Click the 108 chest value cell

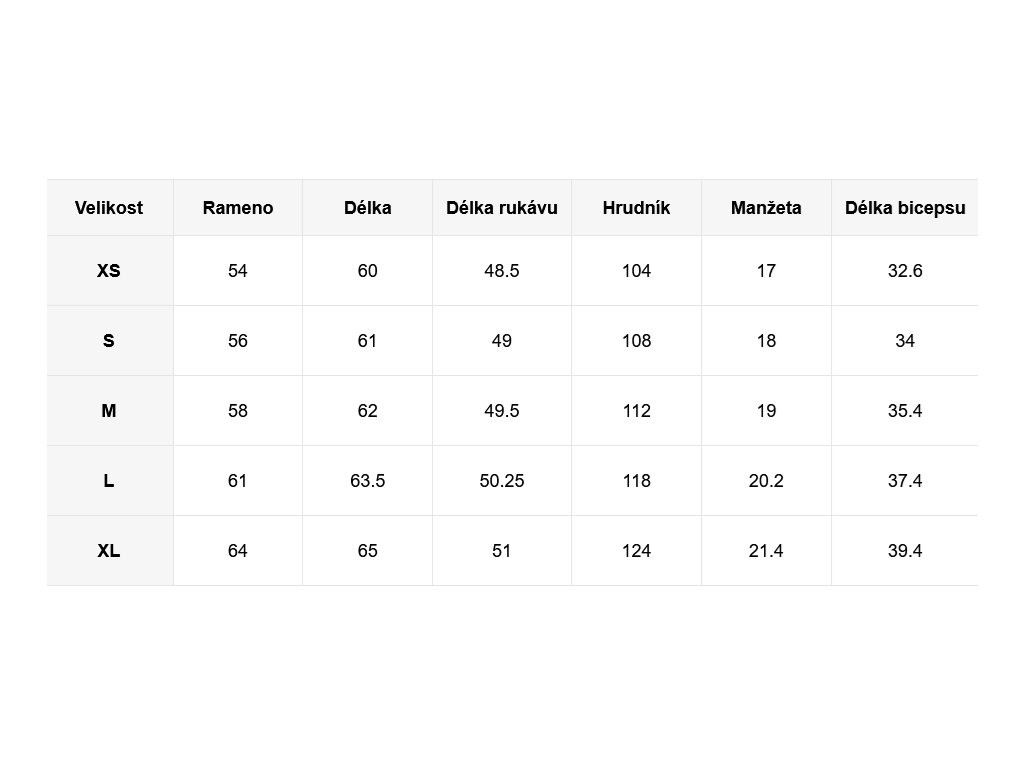coord(636,340)
